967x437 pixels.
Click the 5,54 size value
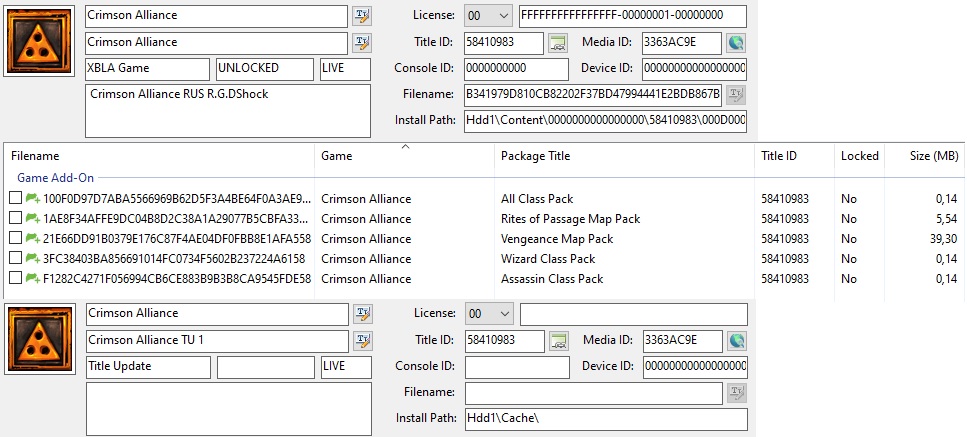coord(947,219)
